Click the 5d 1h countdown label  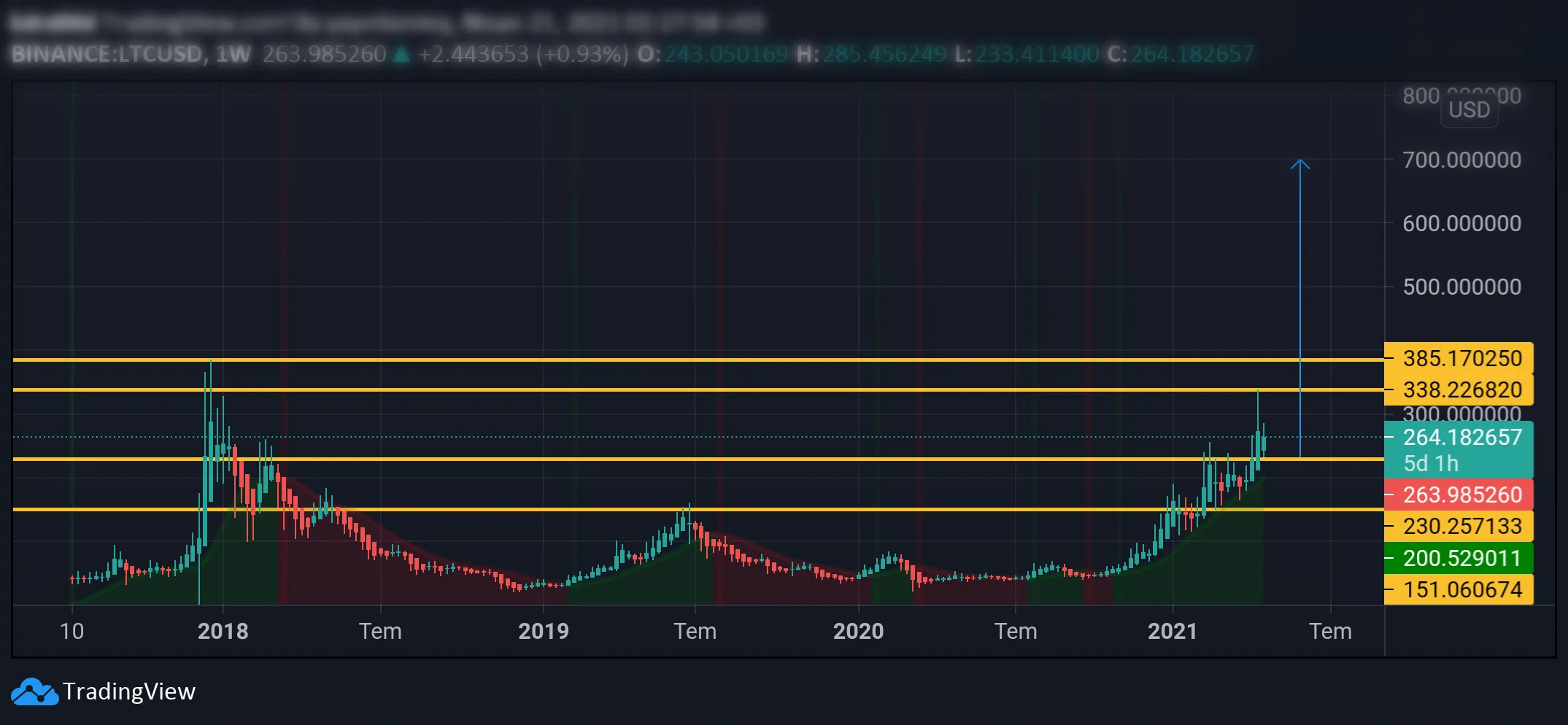pos(1431,463)
